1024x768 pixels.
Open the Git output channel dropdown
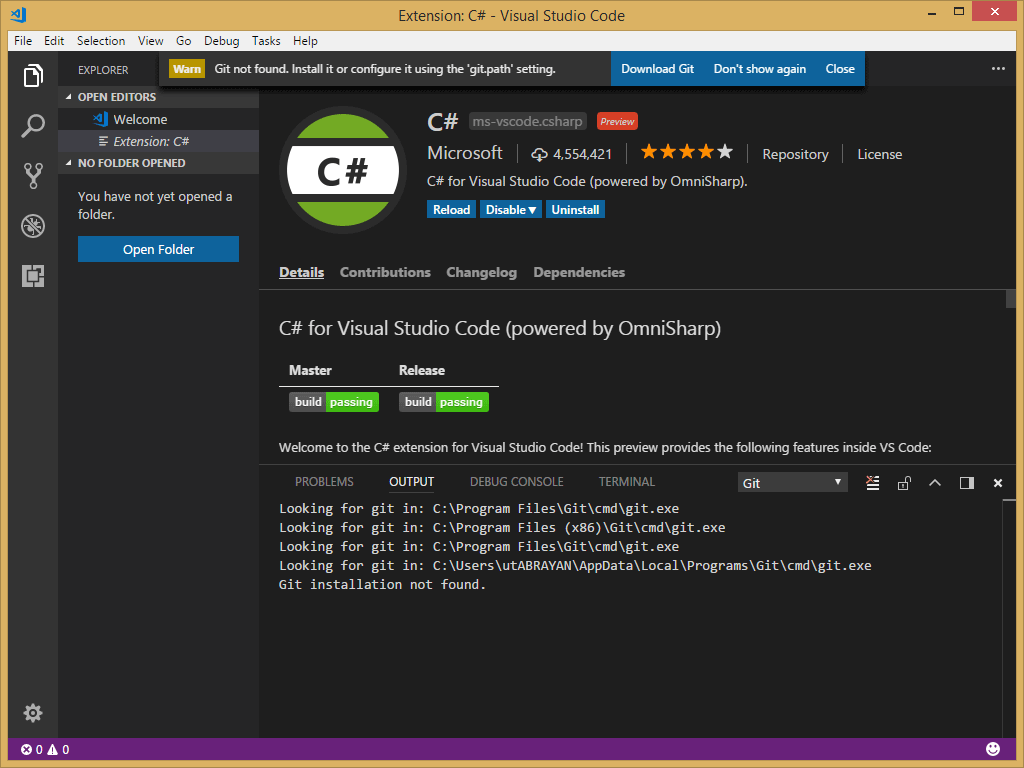(792, 483)
